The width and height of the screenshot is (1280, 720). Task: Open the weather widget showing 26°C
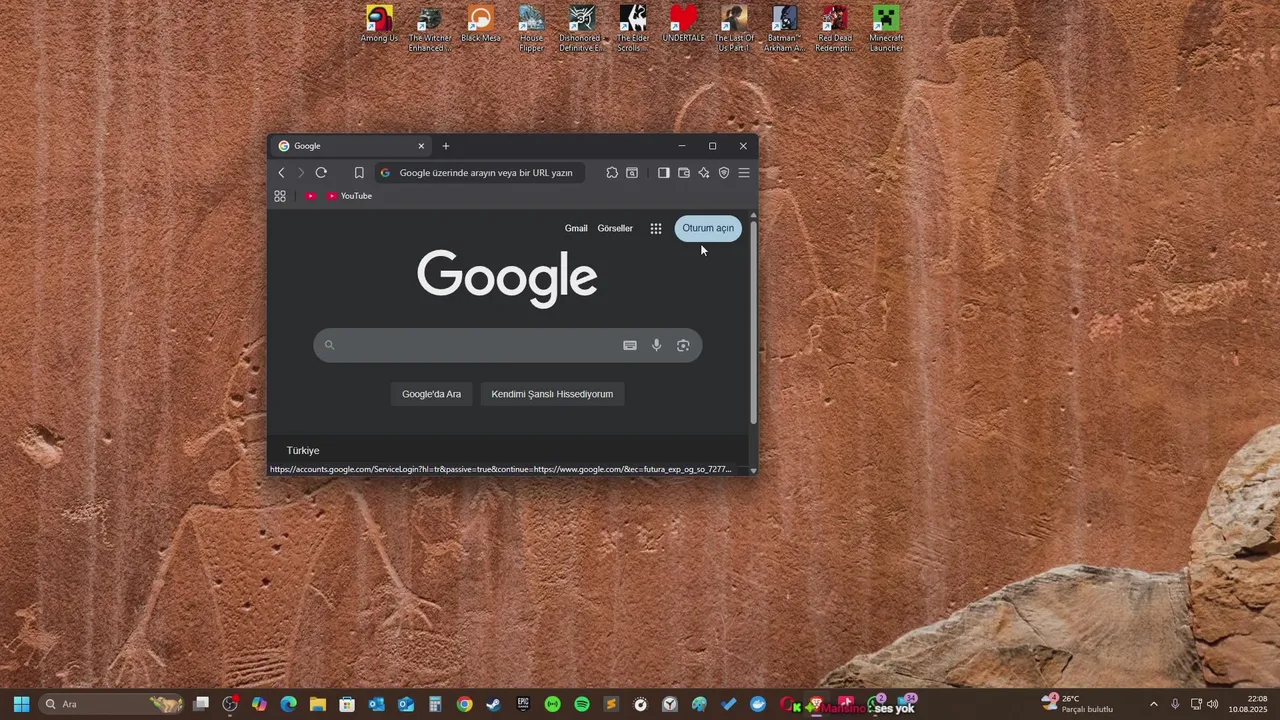(1077, 704)
